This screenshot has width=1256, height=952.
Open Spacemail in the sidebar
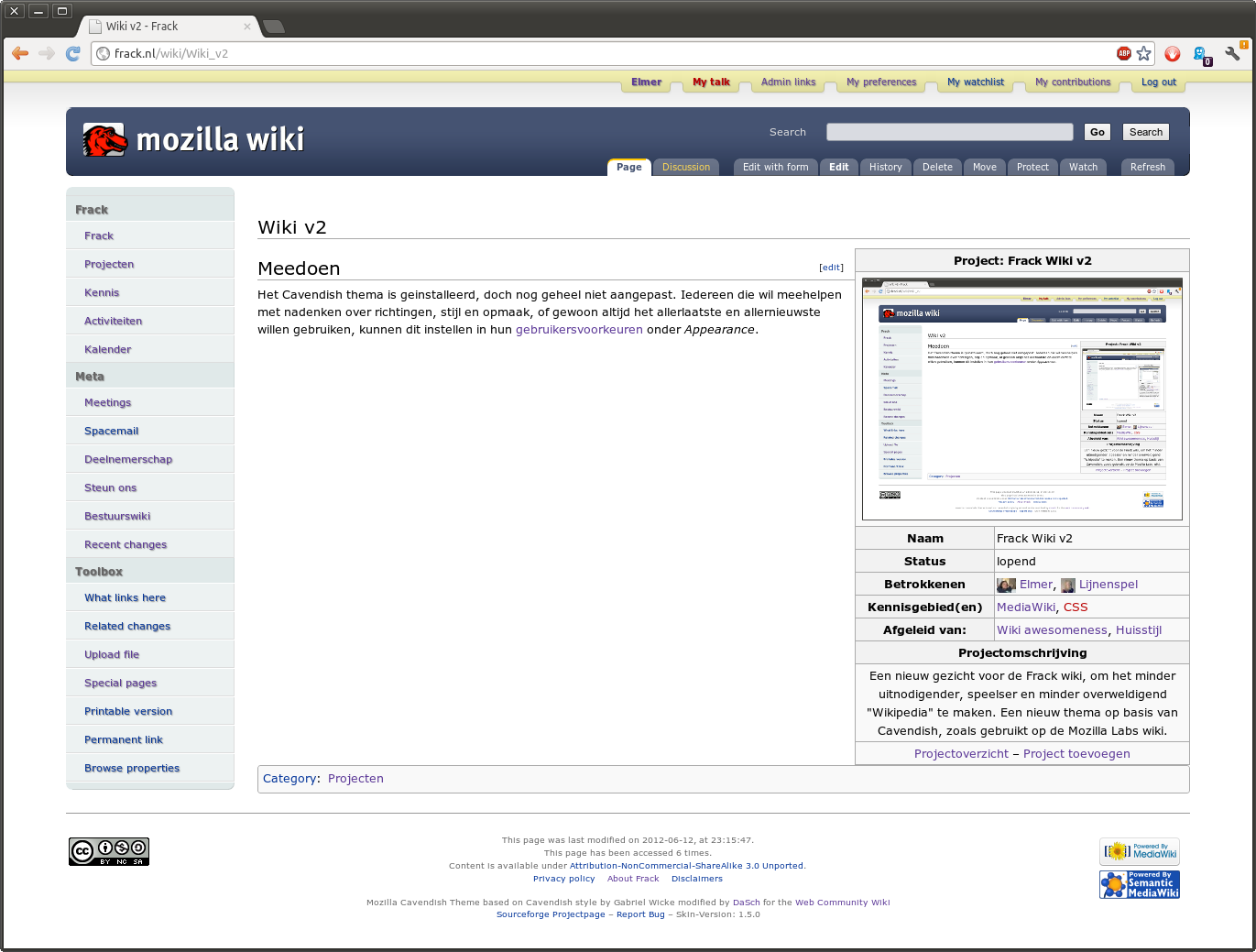(112, 431)
